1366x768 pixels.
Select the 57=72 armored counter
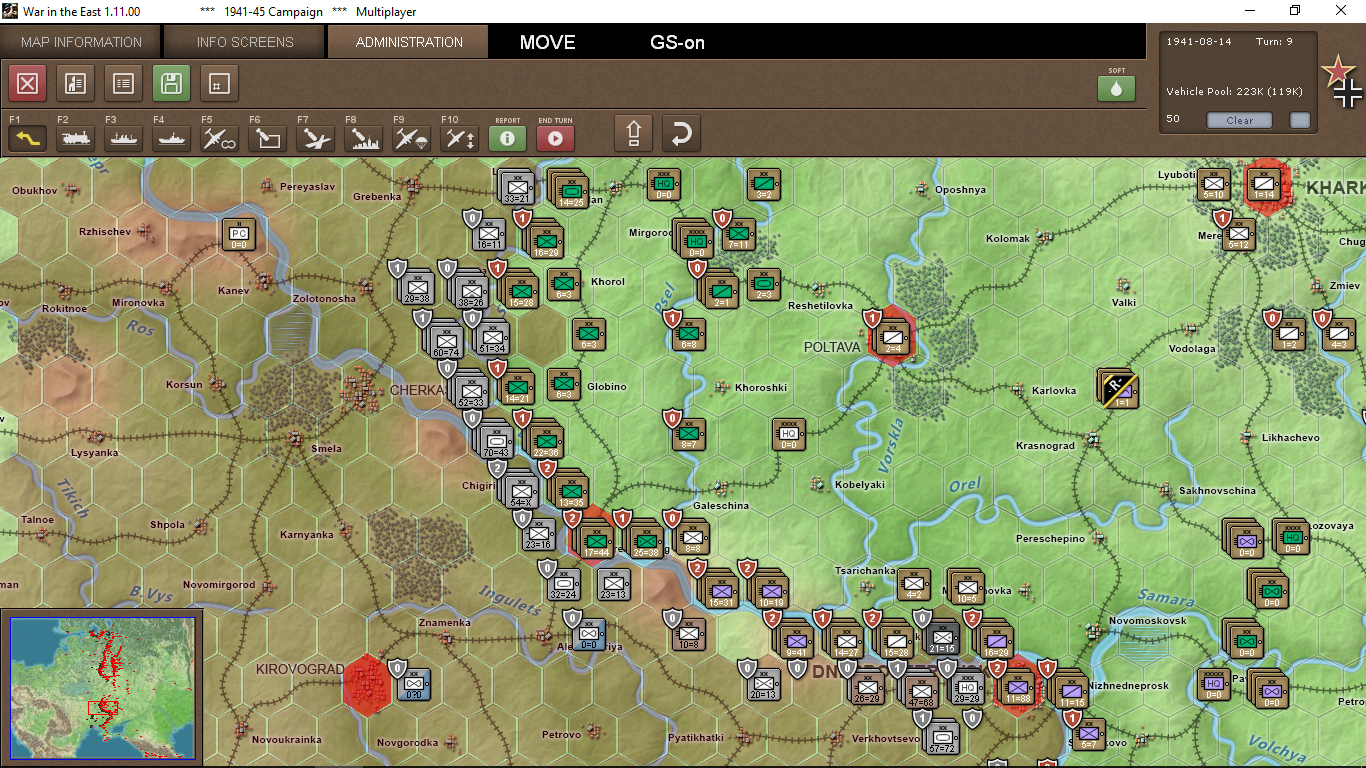point(942,736)
